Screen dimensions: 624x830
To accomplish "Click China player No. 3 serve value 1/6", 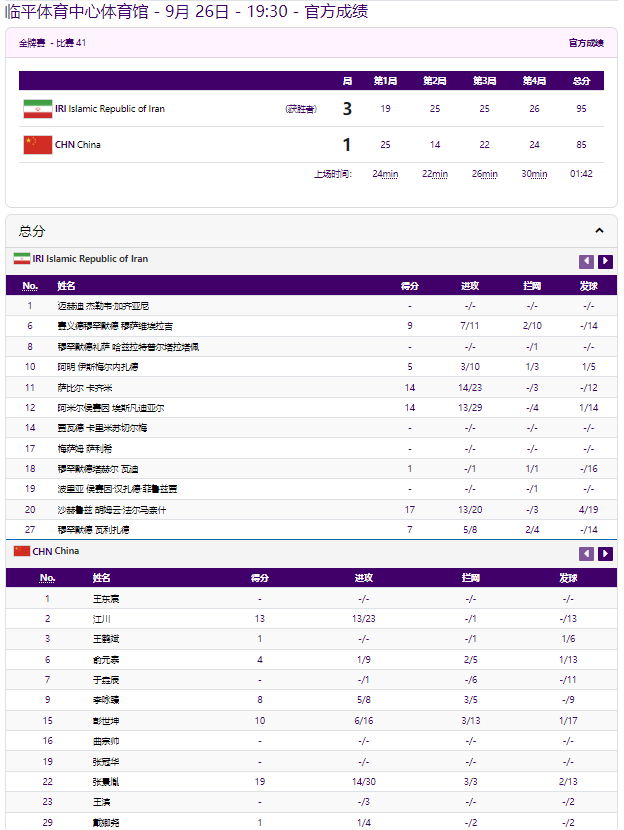I will pos(568,639).
